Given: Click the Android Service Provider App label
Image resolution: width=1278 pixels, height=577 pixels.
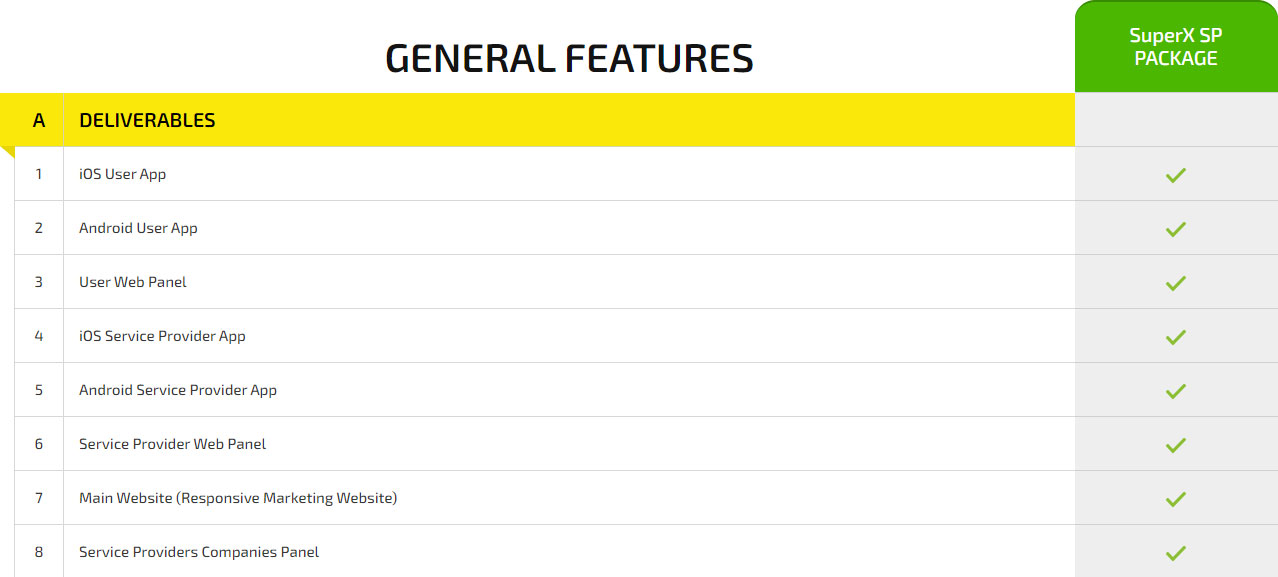Looking at the screenshot, I should 178,390.
